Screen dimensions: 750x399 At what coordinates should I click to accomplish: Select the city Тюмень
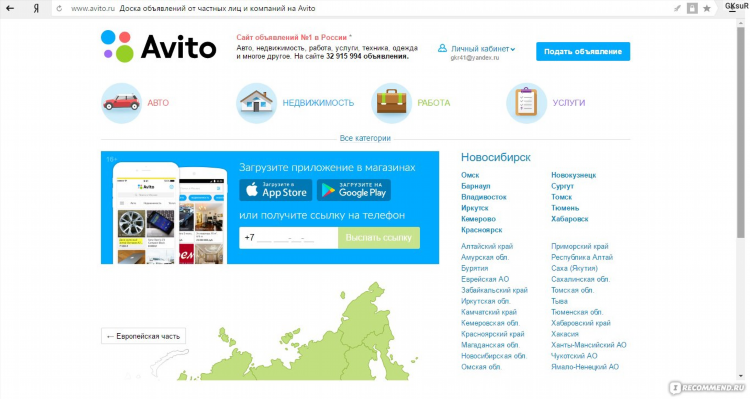click(x=564, y=208)
